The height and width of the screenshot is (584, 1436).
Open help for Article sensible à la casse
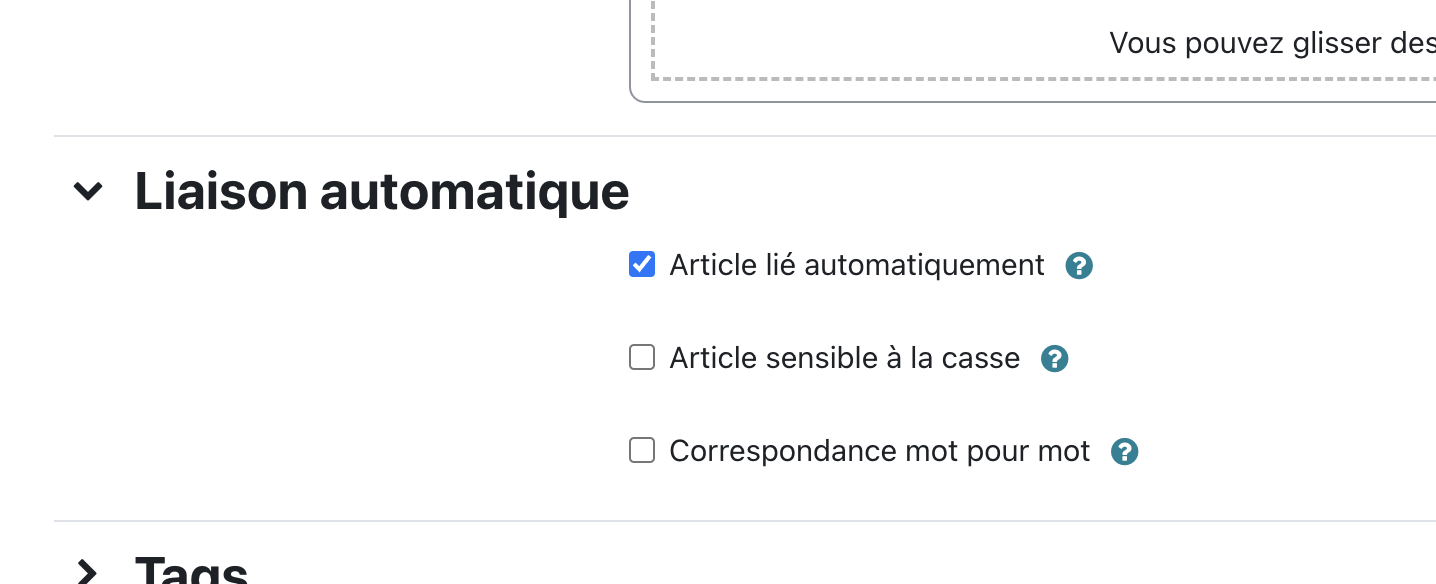point(1055,359)
